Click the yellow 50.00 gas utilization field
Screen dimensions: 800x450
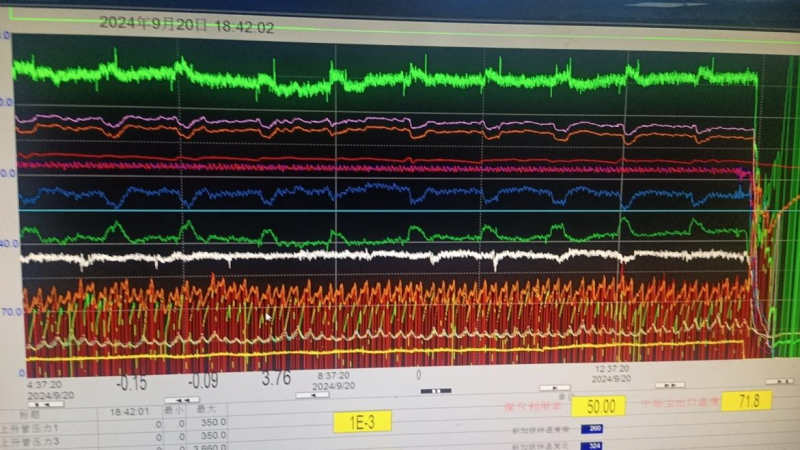(599, 405)
